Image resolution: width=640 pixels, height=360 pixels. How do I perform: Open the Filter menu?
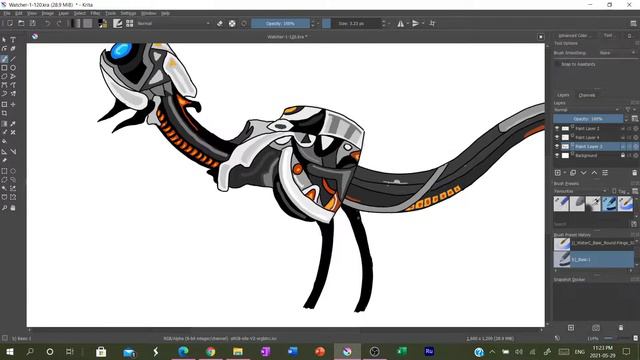[x=95, y=13]
